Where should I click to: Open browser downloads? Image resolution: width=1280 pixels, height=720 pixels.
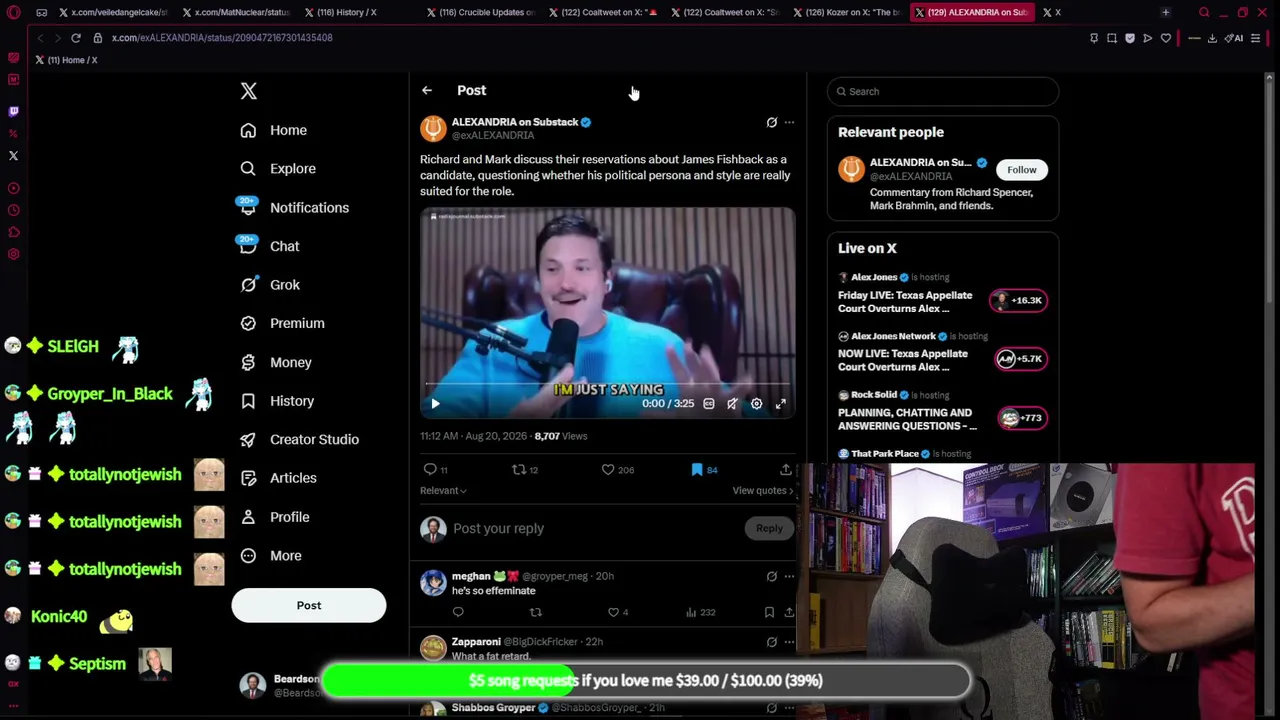point(1212,38)
